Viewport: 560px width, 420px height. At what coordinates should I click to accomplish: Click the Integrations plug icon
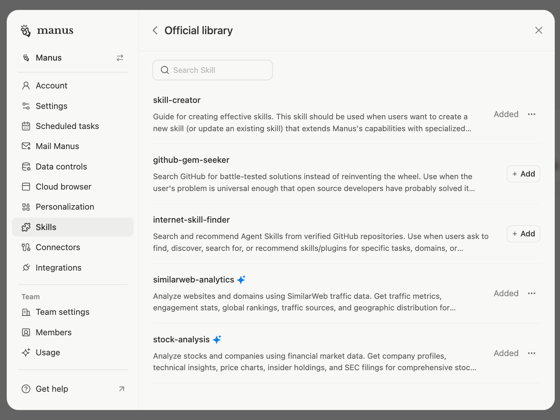tap(26, 268)
